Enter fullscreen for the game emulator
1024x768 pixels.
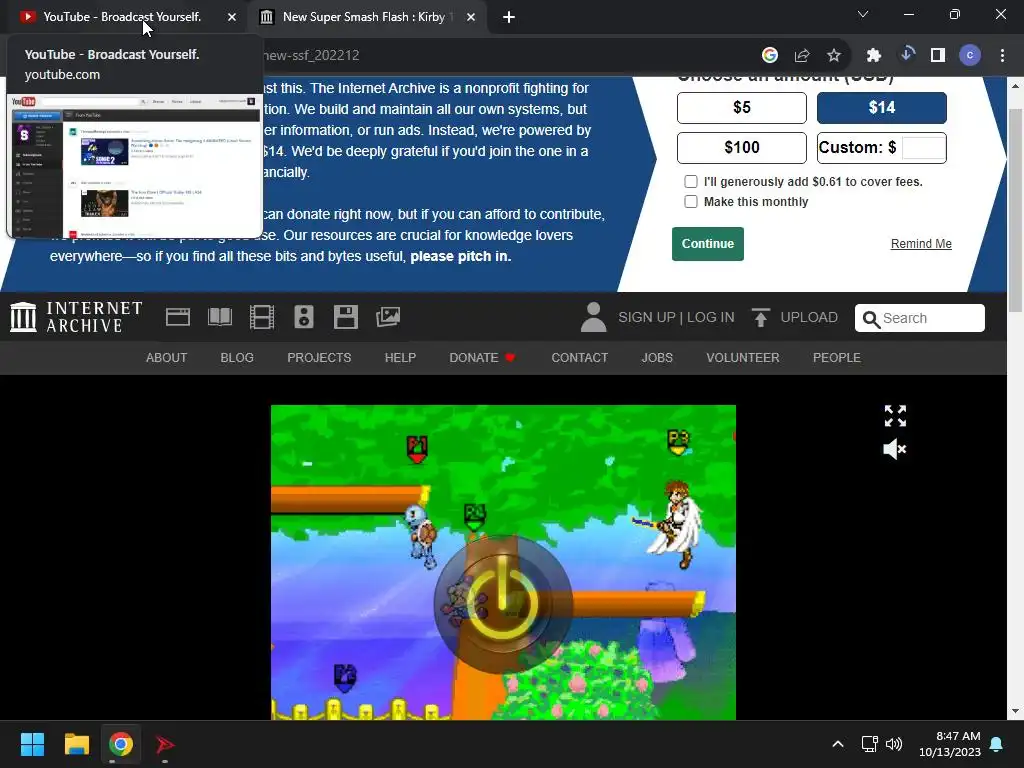pyautogui.click(x=895, y=416)
